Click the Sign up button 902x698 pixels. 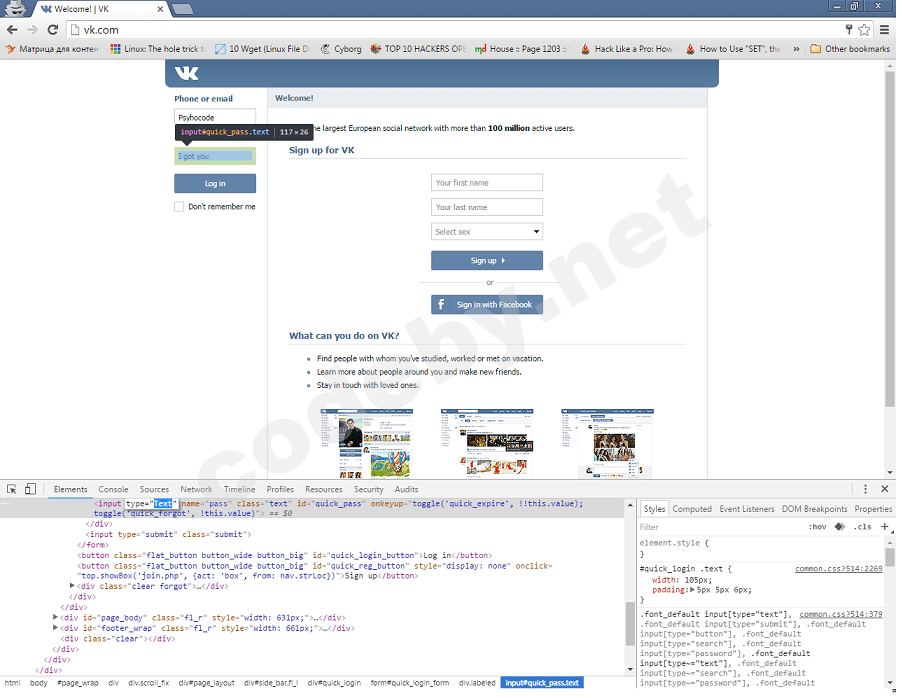pos(487,260)
